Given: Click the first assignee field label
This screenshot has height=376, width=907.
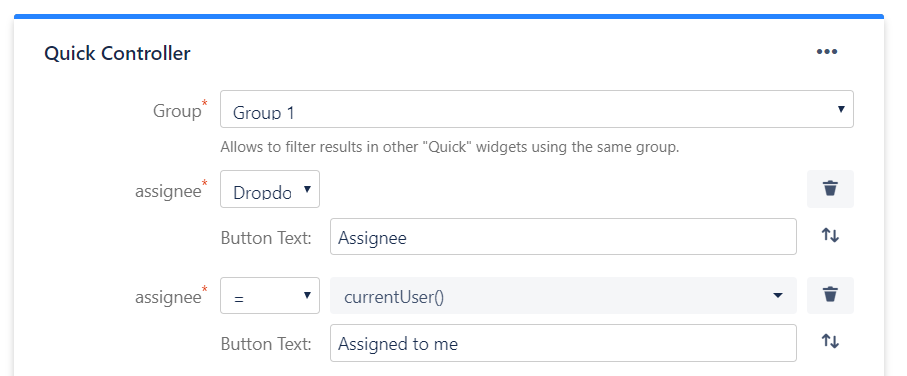Looking at the screenshot, I should pos(168,191).
